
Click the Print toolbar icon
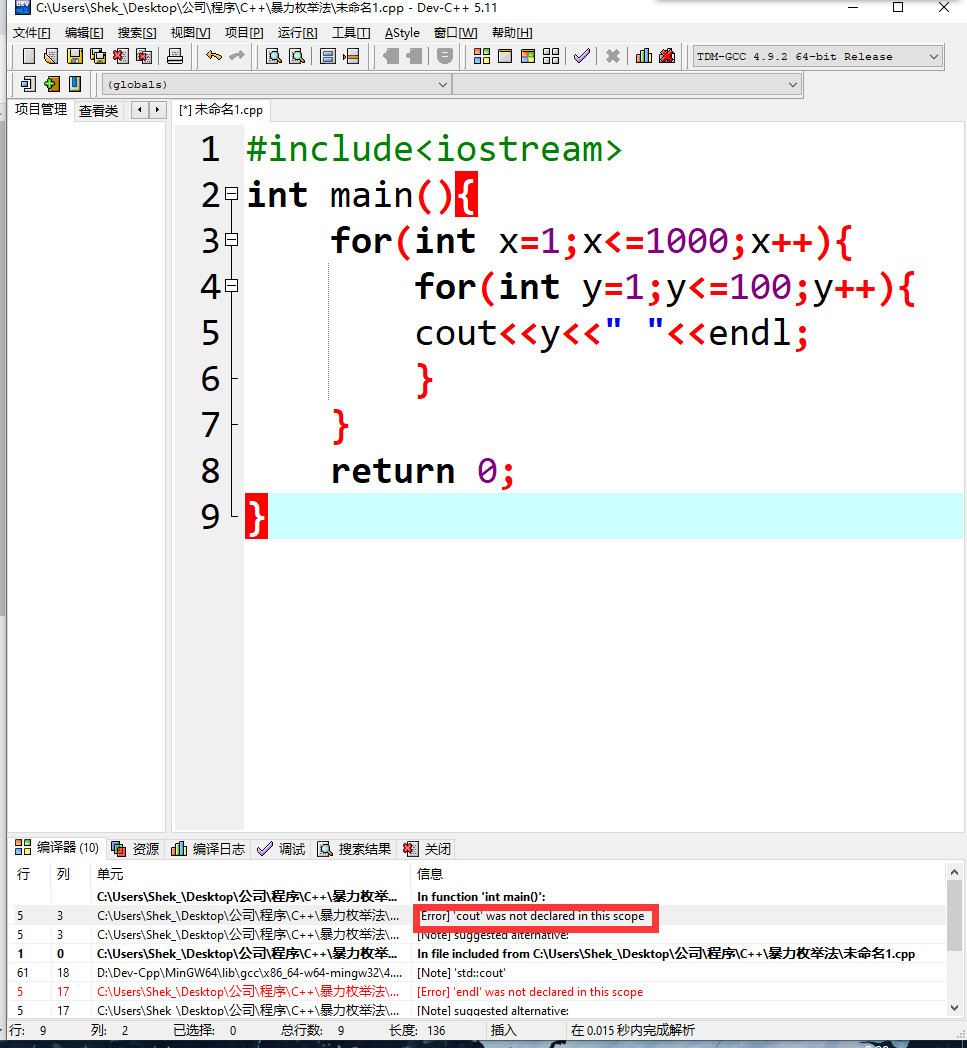coord(174,57)
